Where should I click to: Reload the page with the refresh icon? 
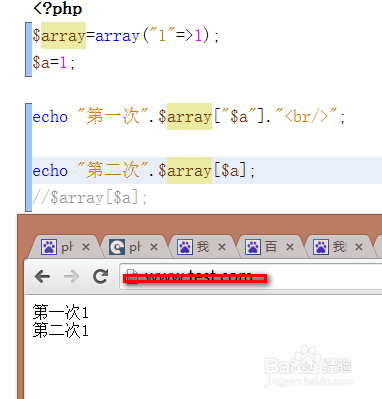click(x=101, y=276)
